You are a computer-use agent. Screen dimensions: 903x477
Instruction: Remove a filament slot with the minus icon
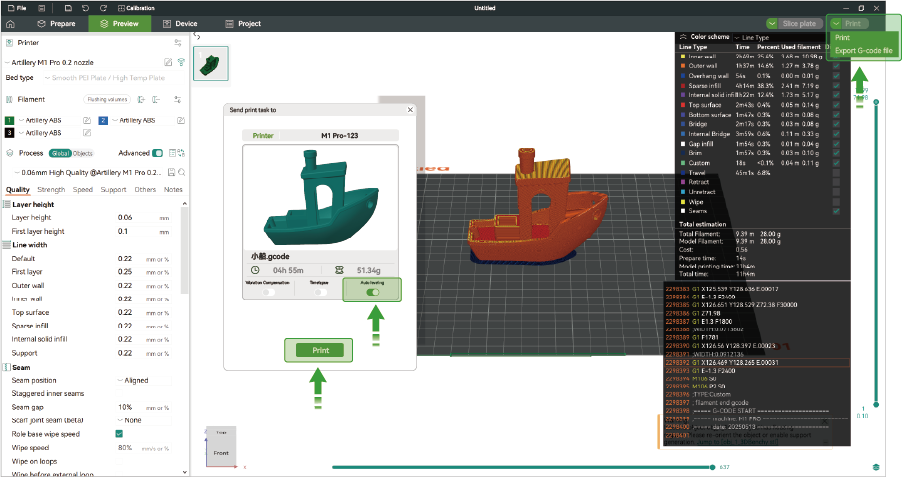pos(156,100)
